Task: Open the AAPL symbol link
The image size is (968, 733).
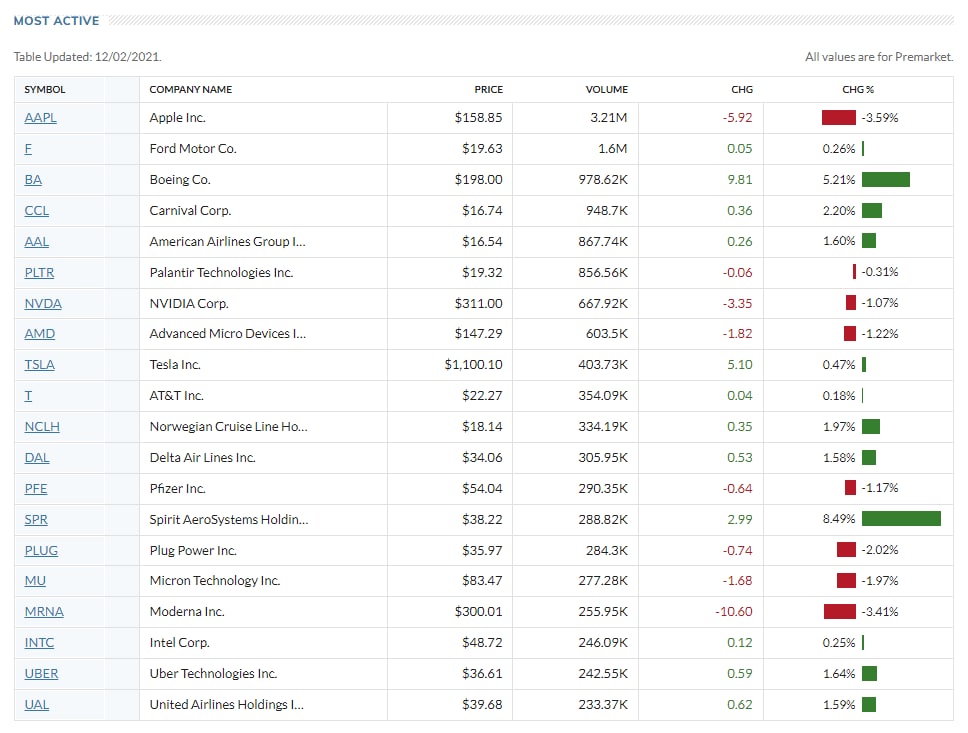Action: point(40,117)
